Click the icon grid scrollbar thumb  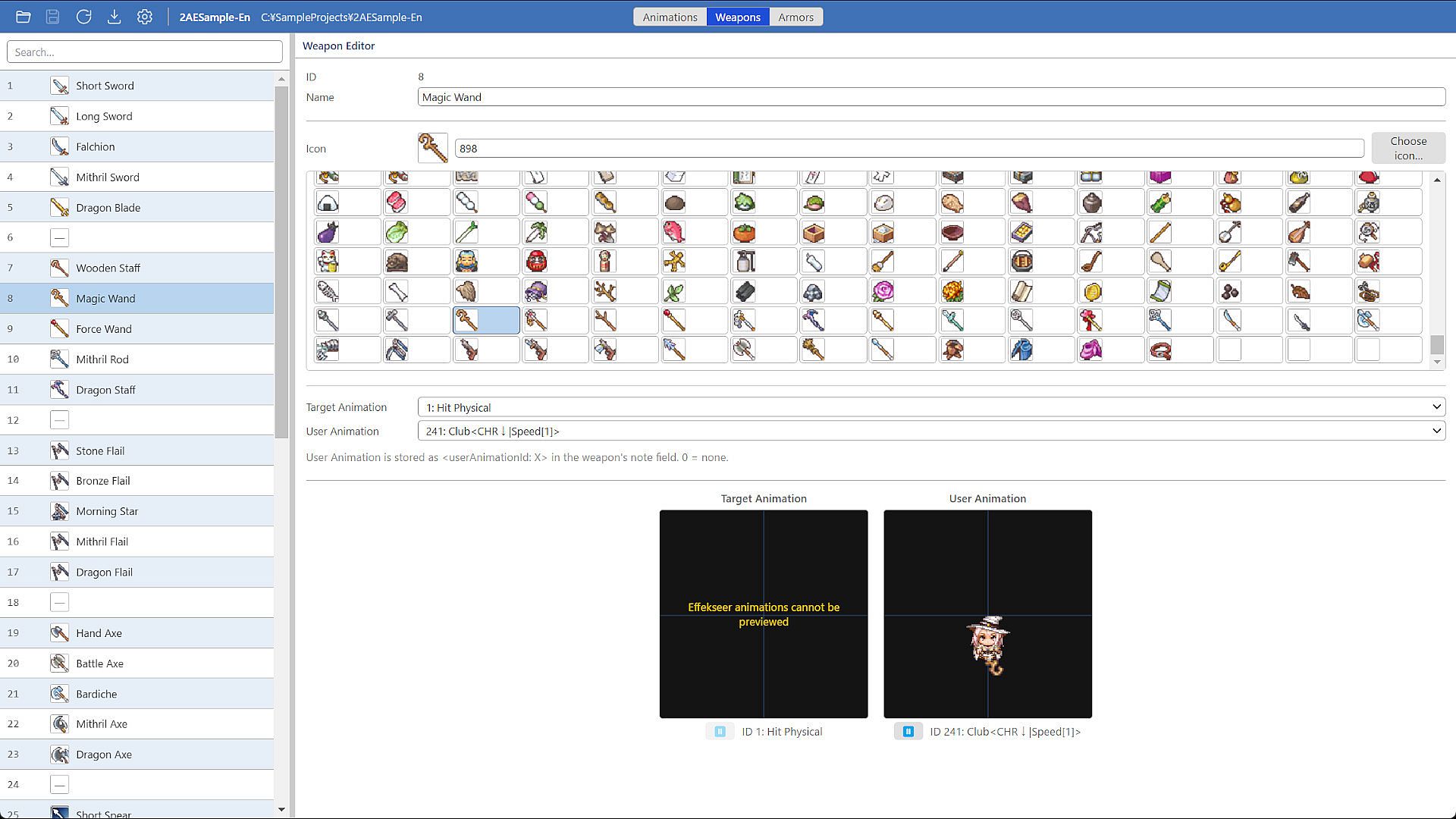1437,344
